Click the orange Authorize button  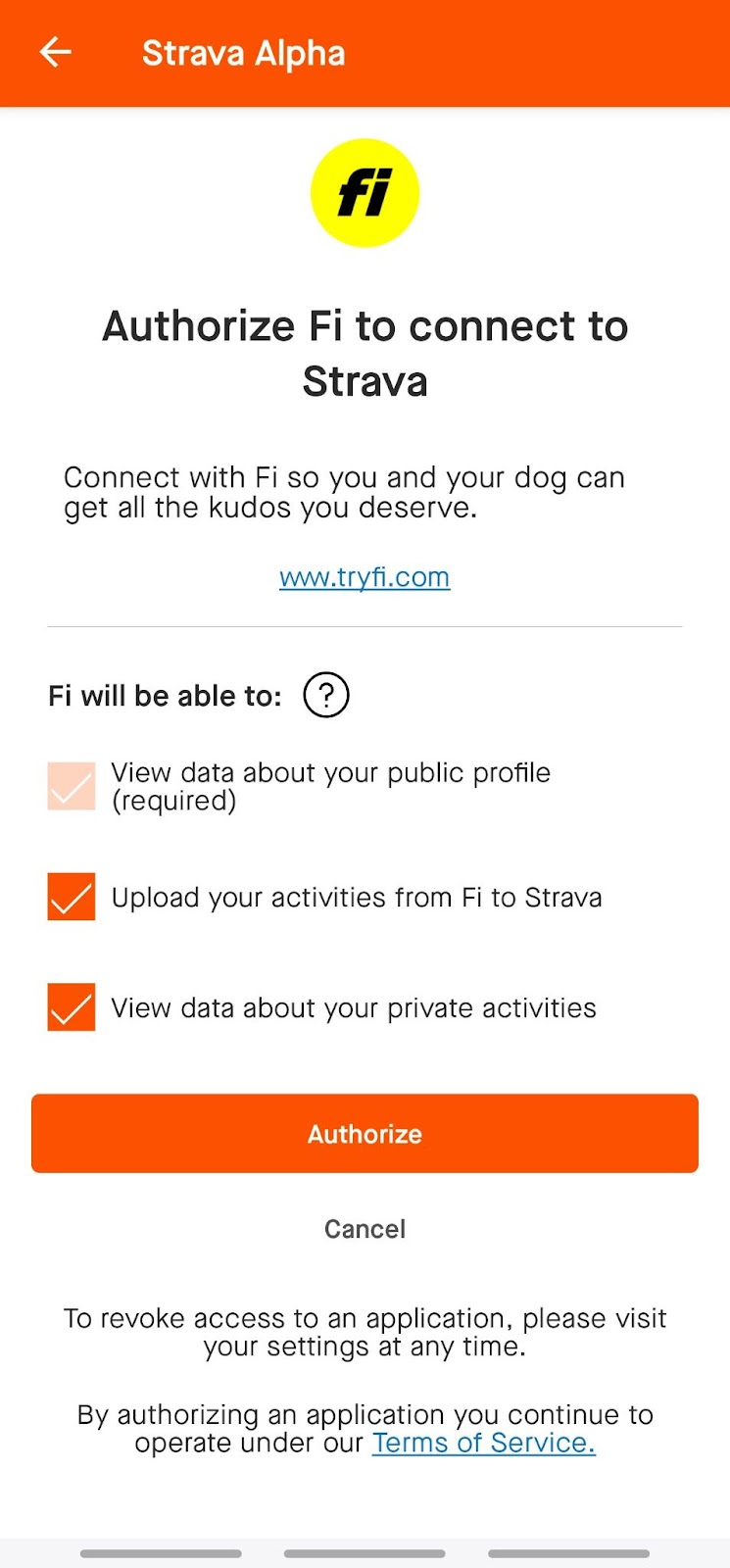pos(365,1133)
